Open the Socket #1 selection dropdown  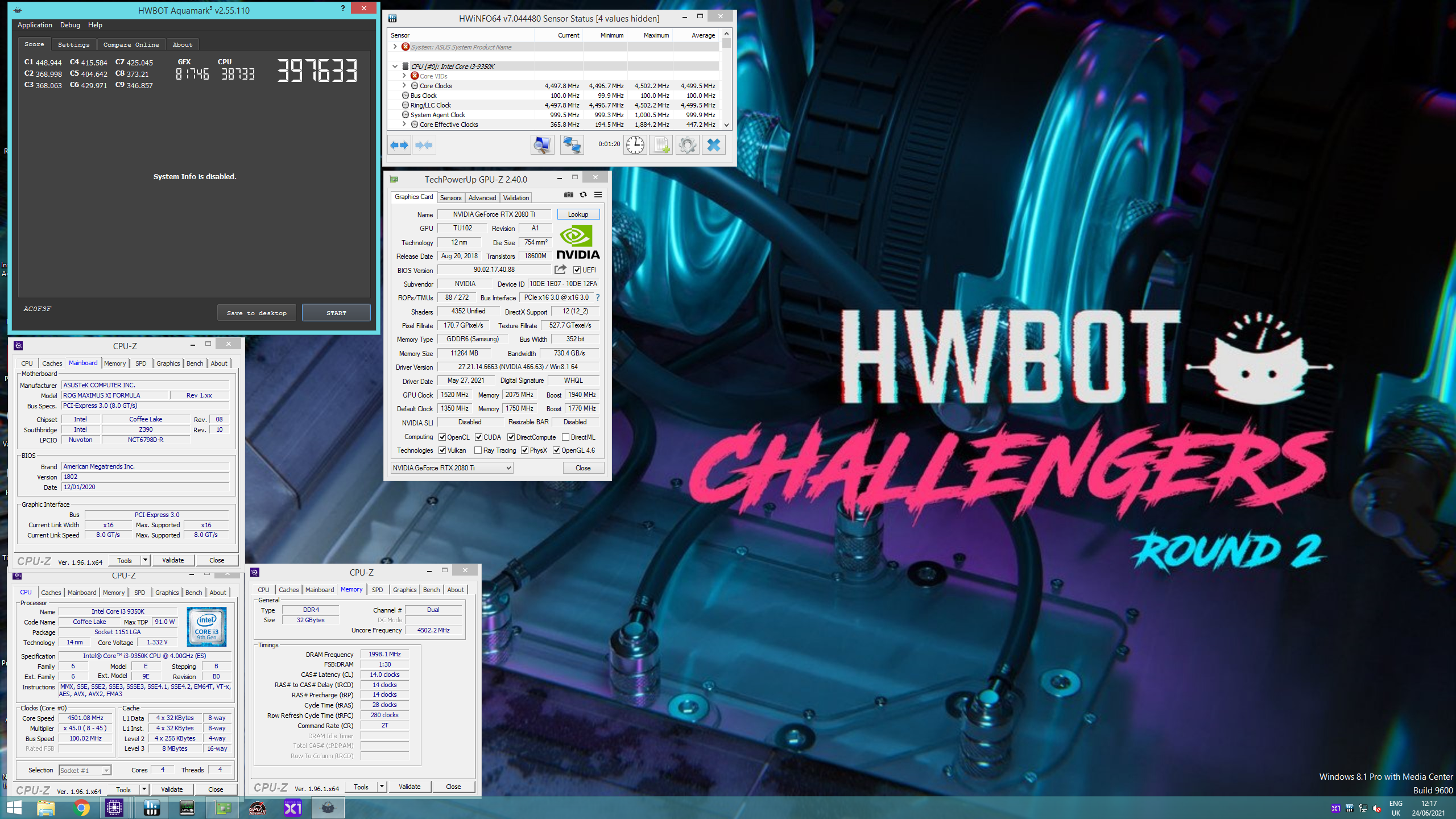(85, 771)
